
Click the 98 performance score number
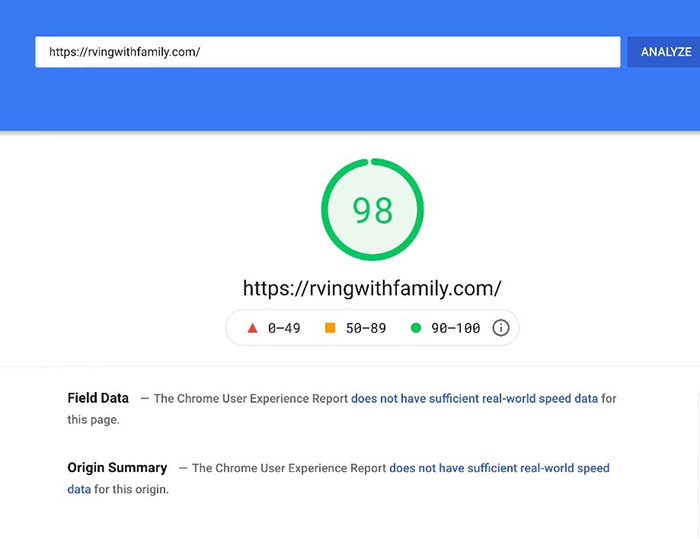(x=372, y=210)
